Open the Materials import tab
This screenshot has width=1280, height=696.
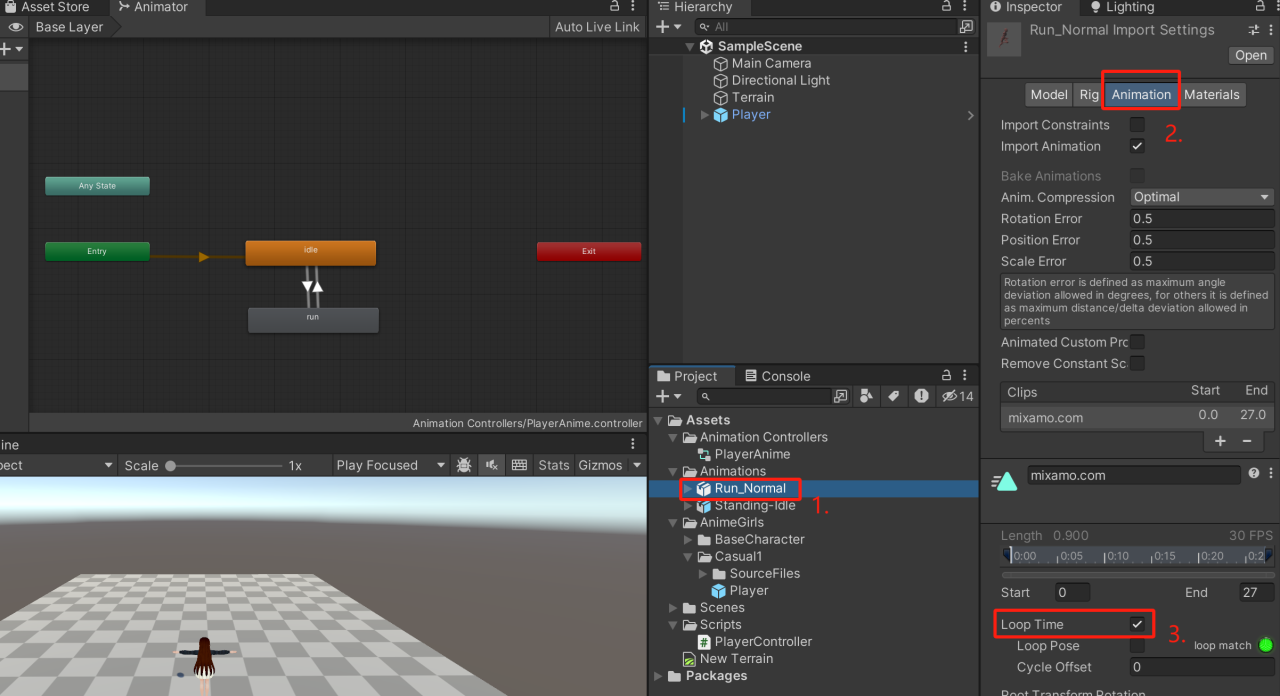click(1212, 95)
